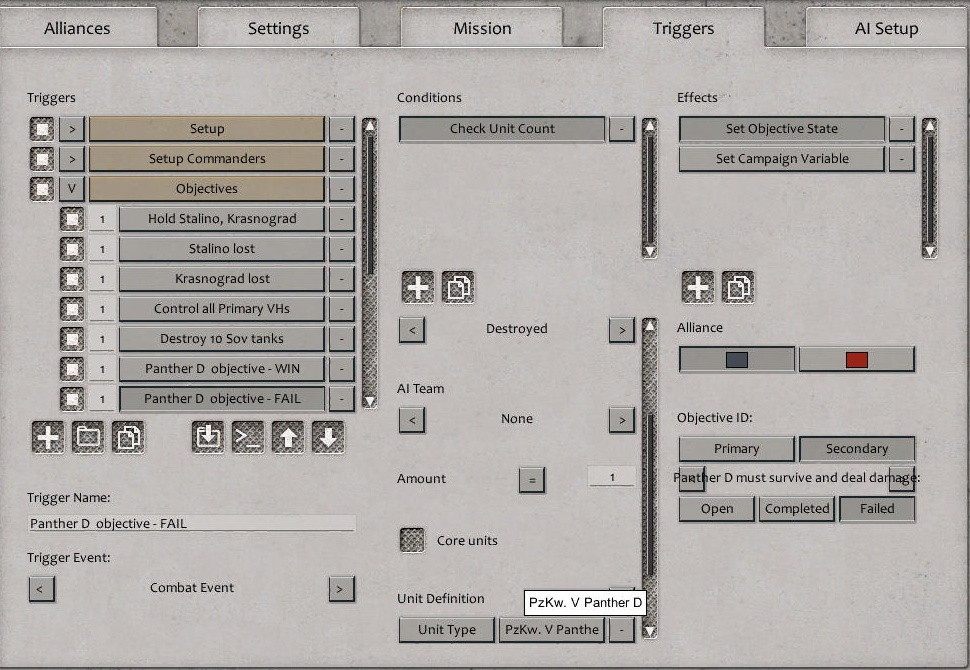Create new trigger folder icon

pyautogui.click(x=88, y=437)
